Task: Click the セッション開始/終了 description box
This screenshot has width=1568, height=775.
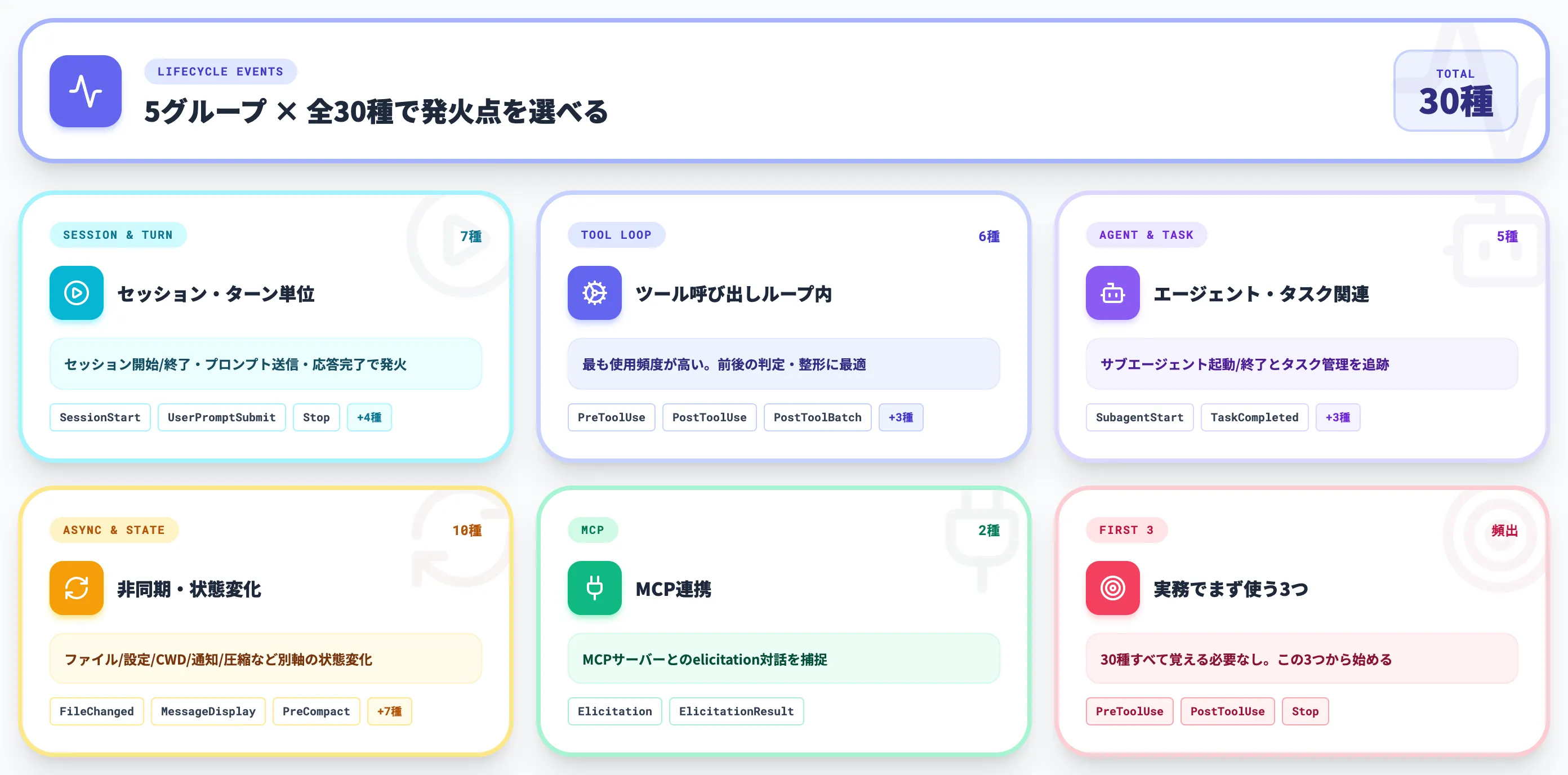Action: pyautogui.click(x=266, y=364)
